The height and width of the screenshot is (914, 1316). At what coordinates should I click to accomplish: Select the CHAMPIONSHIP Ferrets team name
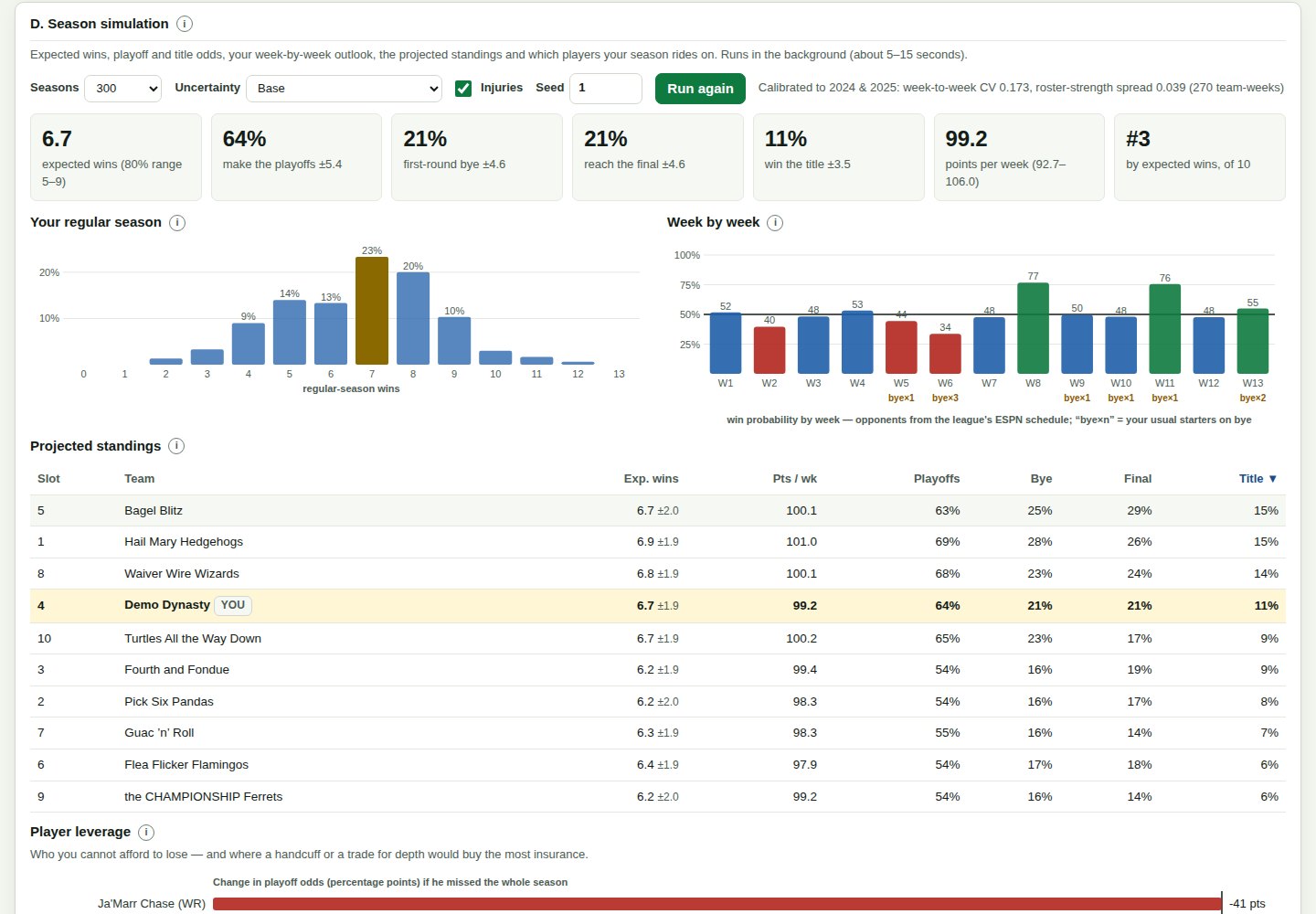click(204, 797)
